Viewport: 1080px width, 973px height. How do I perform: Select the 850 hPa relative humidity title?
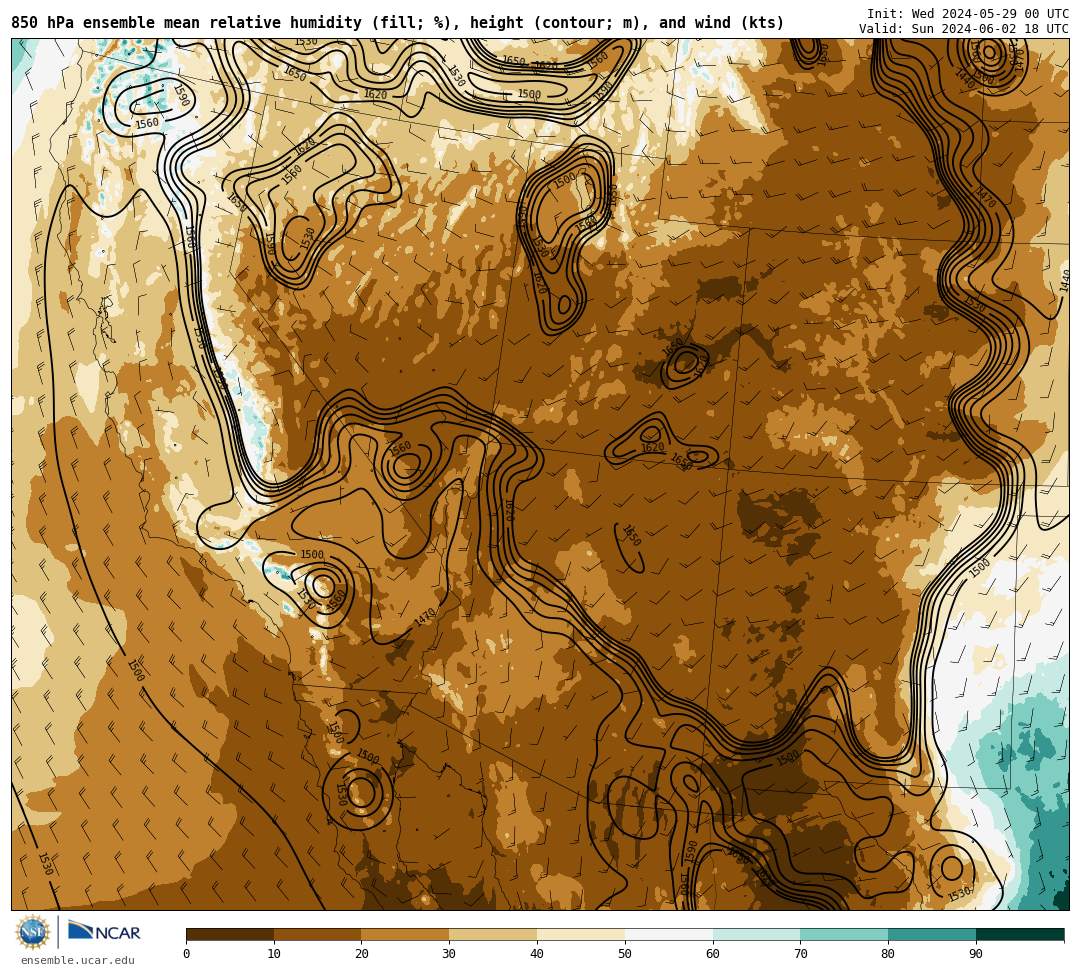[397, 23]
